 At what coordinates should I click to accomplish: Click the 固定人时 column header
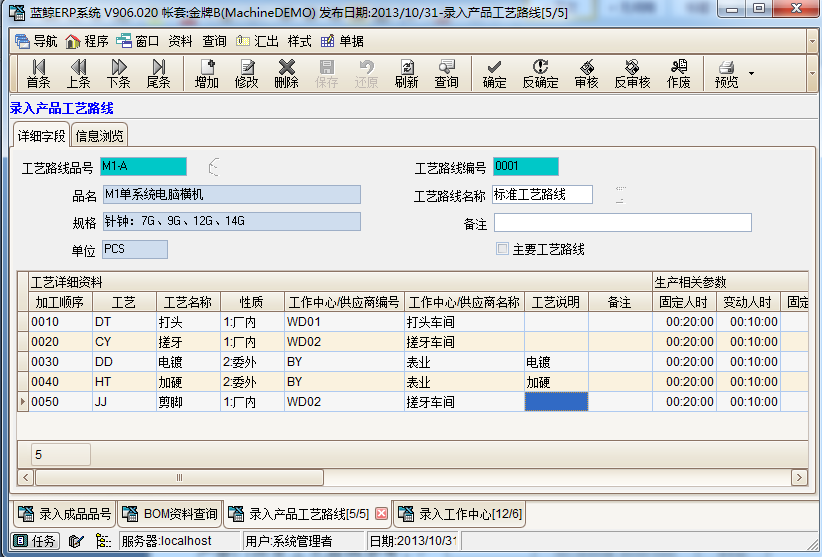(x=684, y=302)
